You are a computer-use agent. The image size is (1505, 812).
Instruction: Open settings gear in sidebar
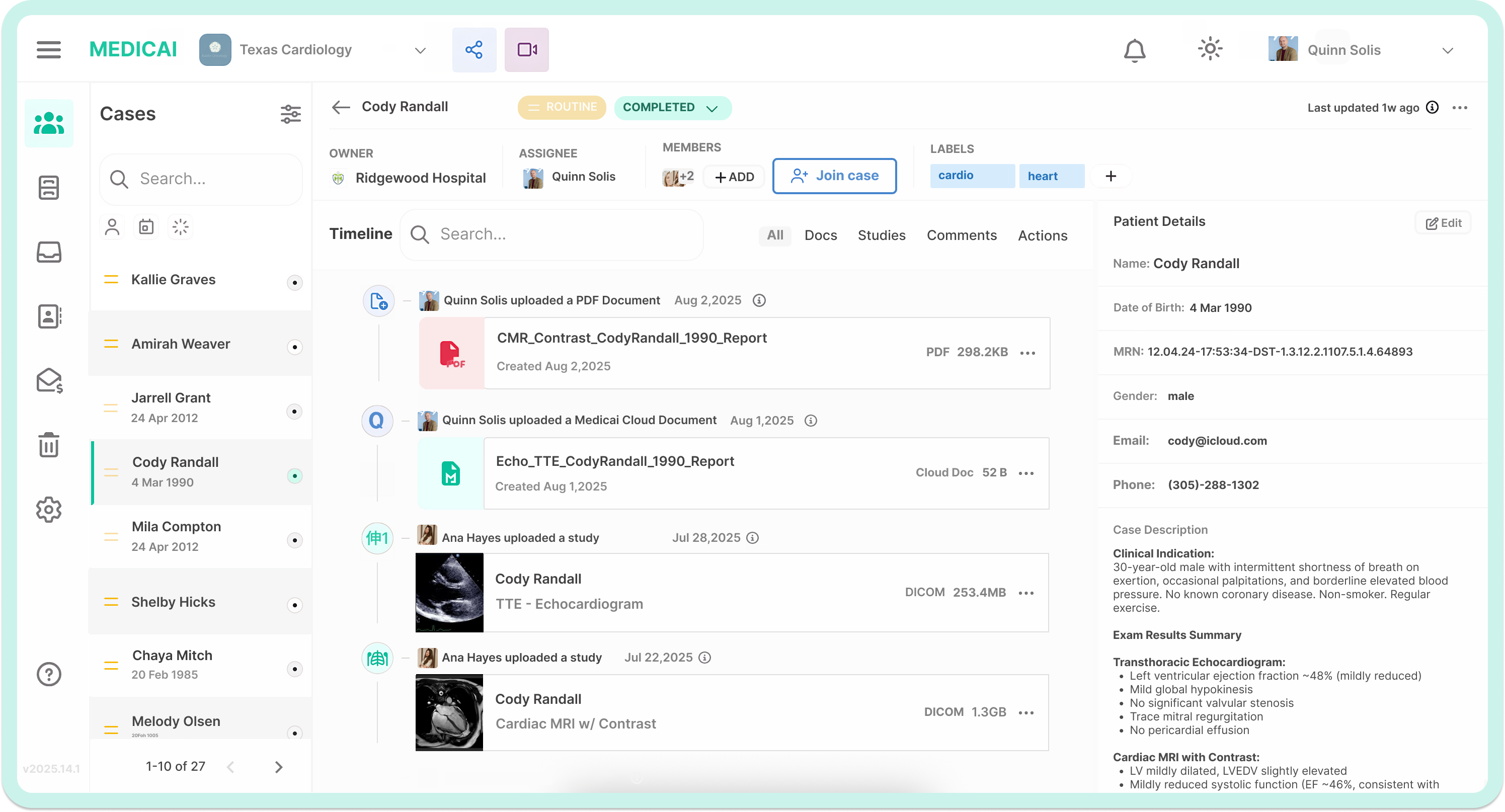(x=48, y=510)
